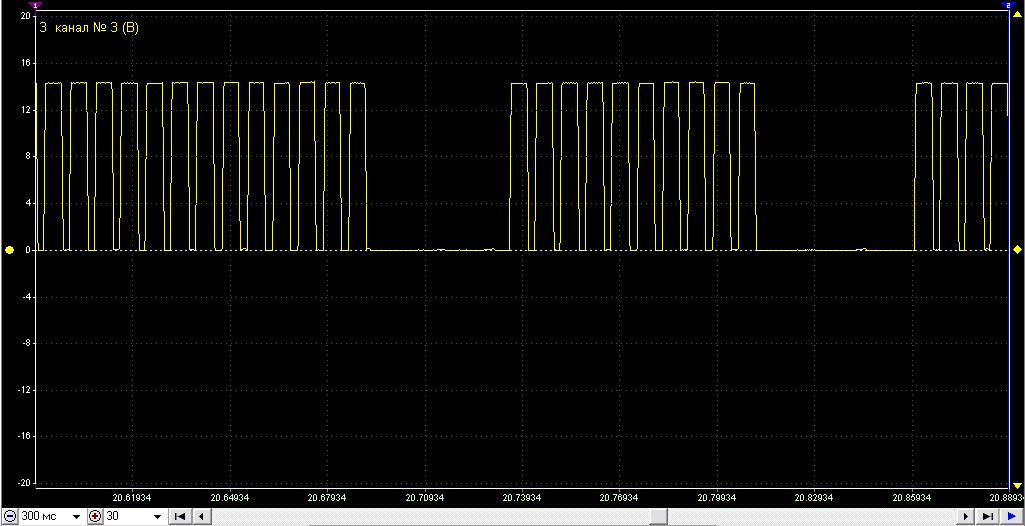Click the horizontal scrollbar thumb
Screen dimensions: 1025x526
pyautogui.click(x=658, y=517)
